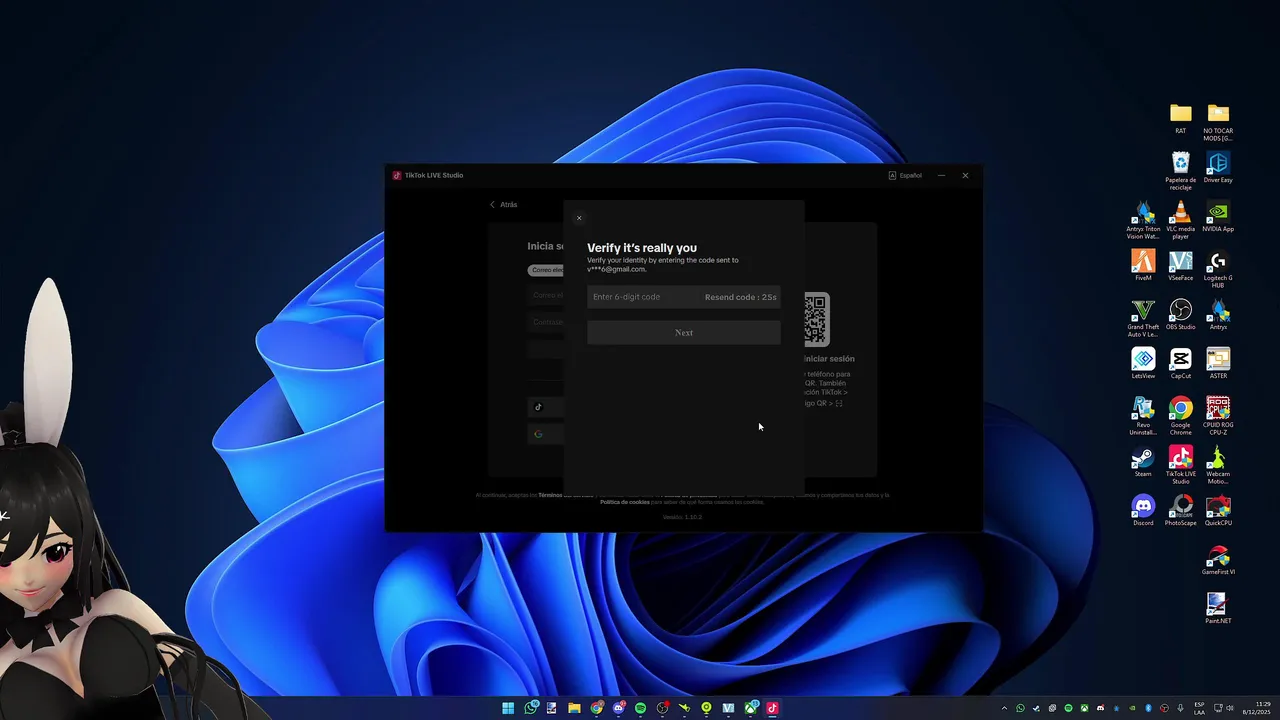Select the VSeeFace desktop shortcut
This screenshot has width=1280, height=720.
pos(1181,266)
